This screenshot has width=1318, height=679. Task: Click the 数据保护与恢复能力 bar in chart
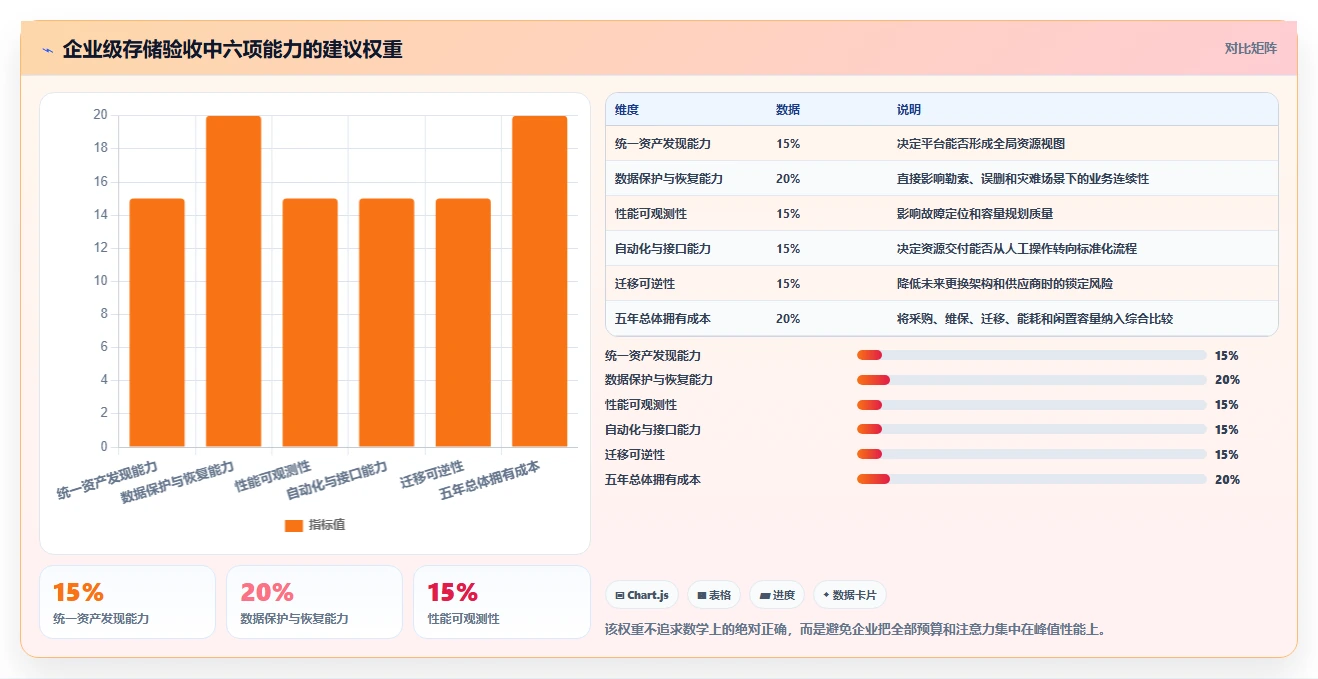[233, 281]
